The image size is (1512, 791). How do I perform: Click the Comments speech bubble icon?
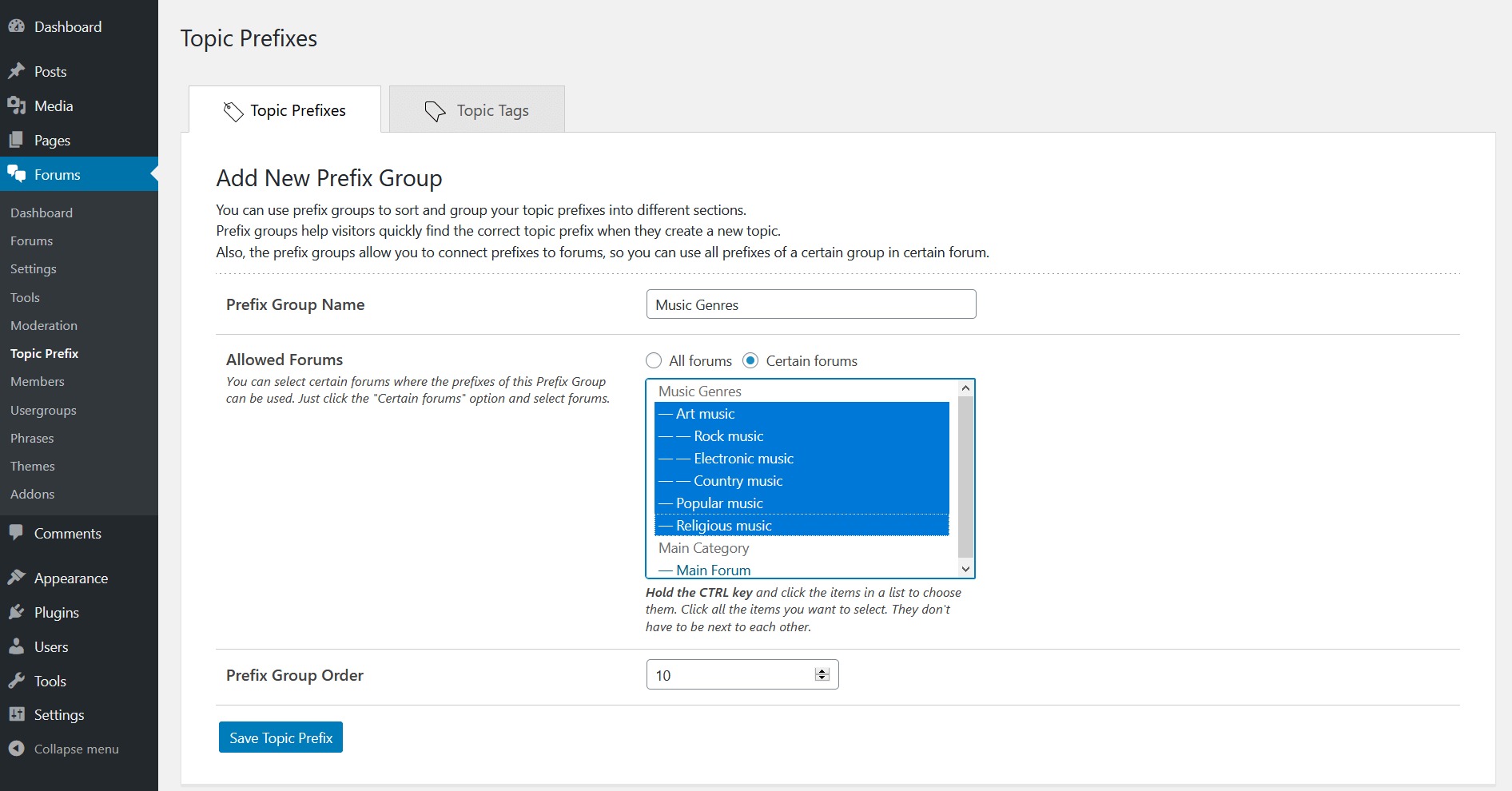click(16, 533)
